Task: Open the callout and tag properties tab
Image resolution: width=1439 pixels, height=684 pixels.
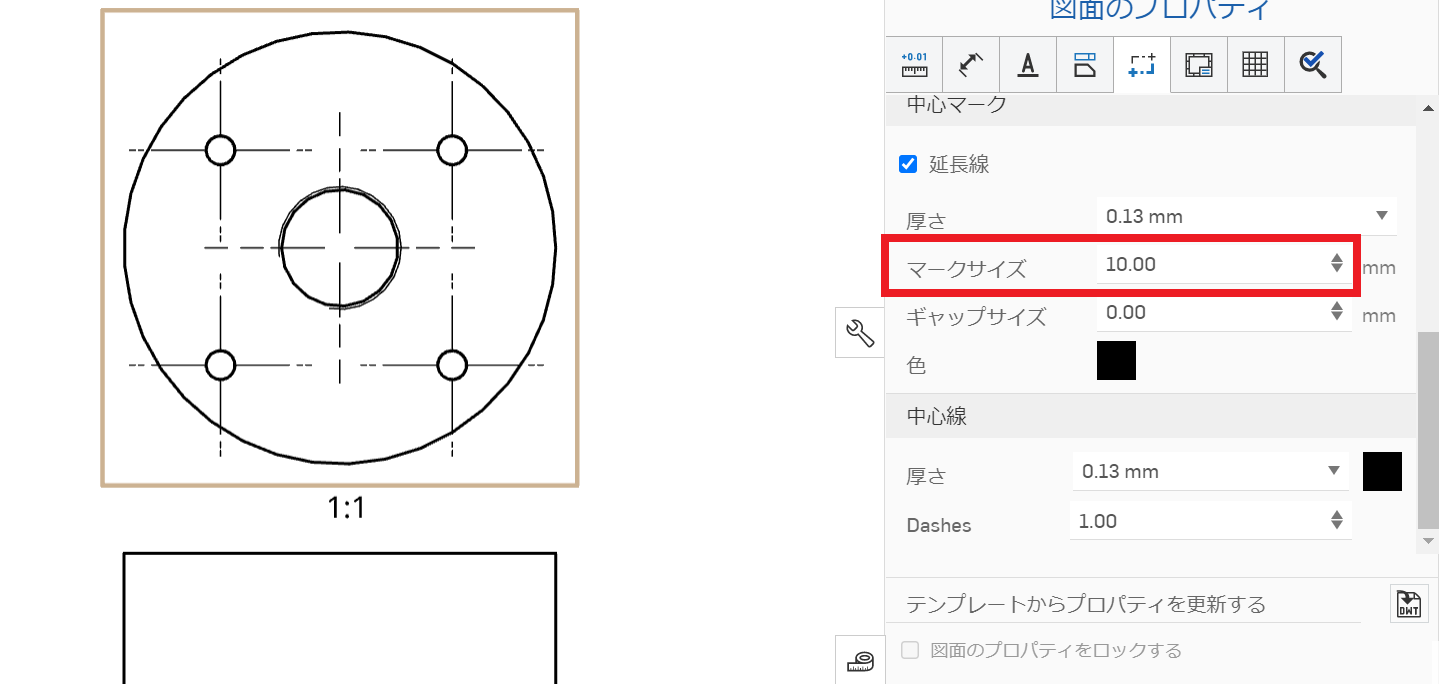Action: coord(1085,65)
